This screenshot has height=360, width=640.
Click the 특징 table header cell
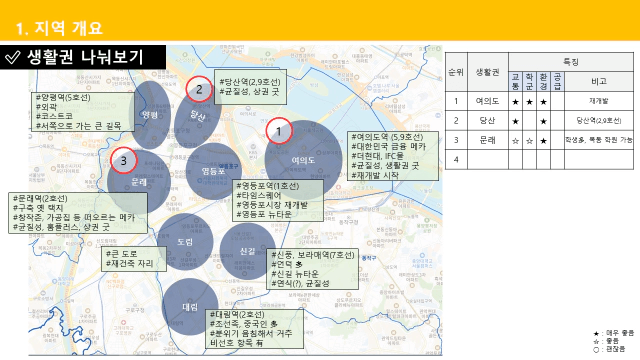(571, 62)
